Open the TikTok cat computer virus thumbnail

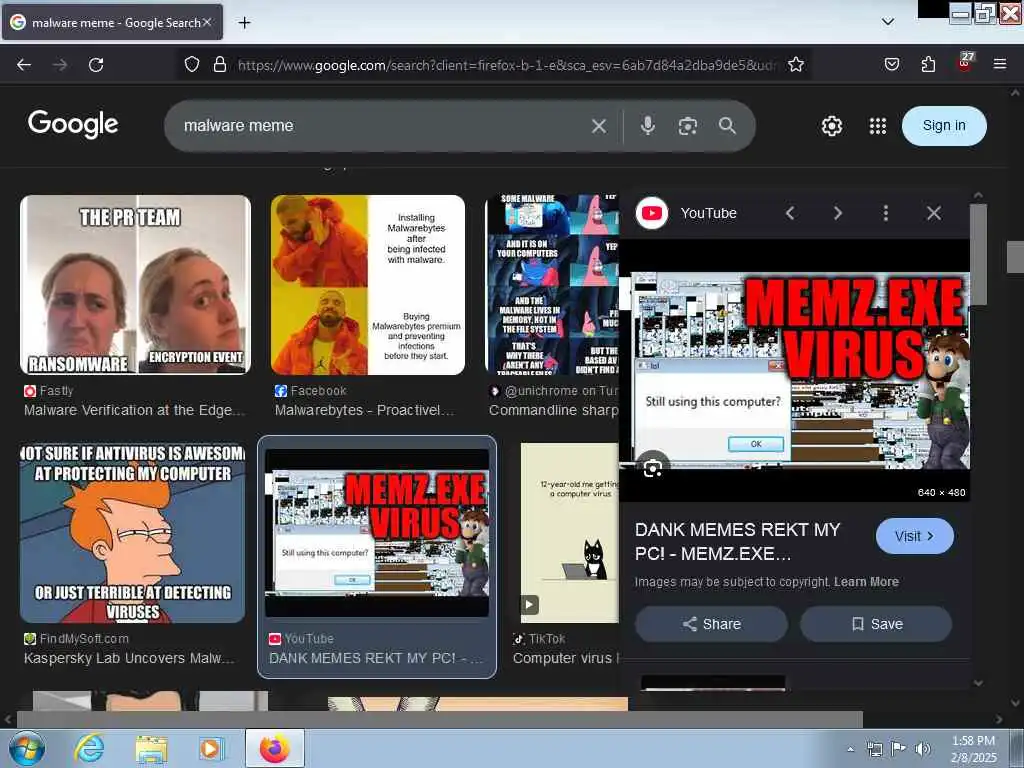[569, 533]
